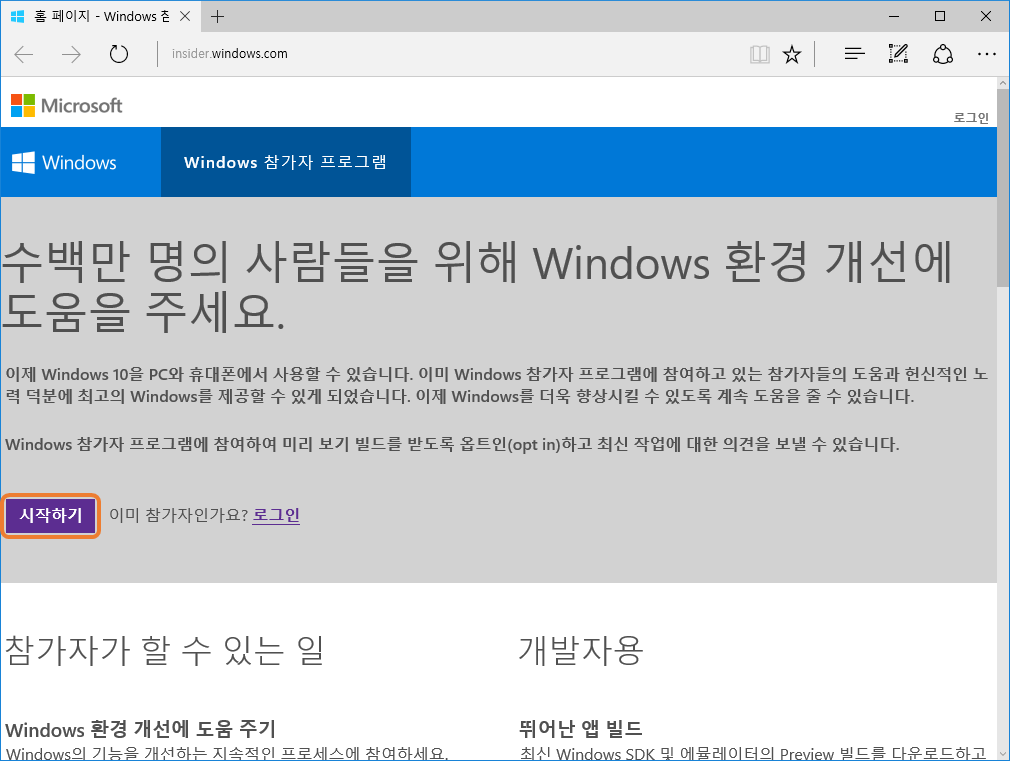1010x761 pixels.
Task: Follow the 로그인 link beside 이미 참가자인가요
Action: click(276, 515)
